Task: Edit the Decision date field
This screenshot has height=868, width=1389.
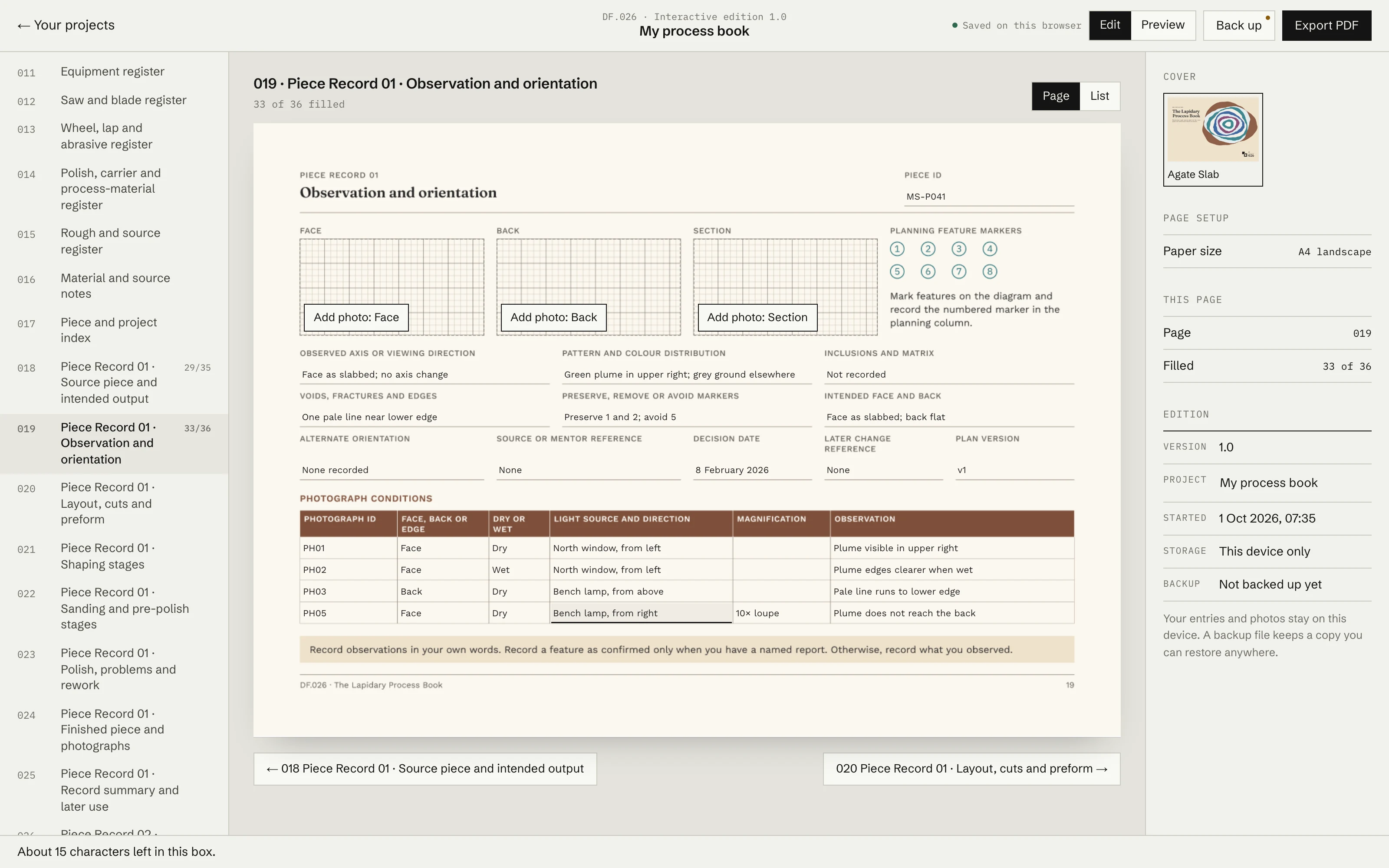Action: [753, 470]
